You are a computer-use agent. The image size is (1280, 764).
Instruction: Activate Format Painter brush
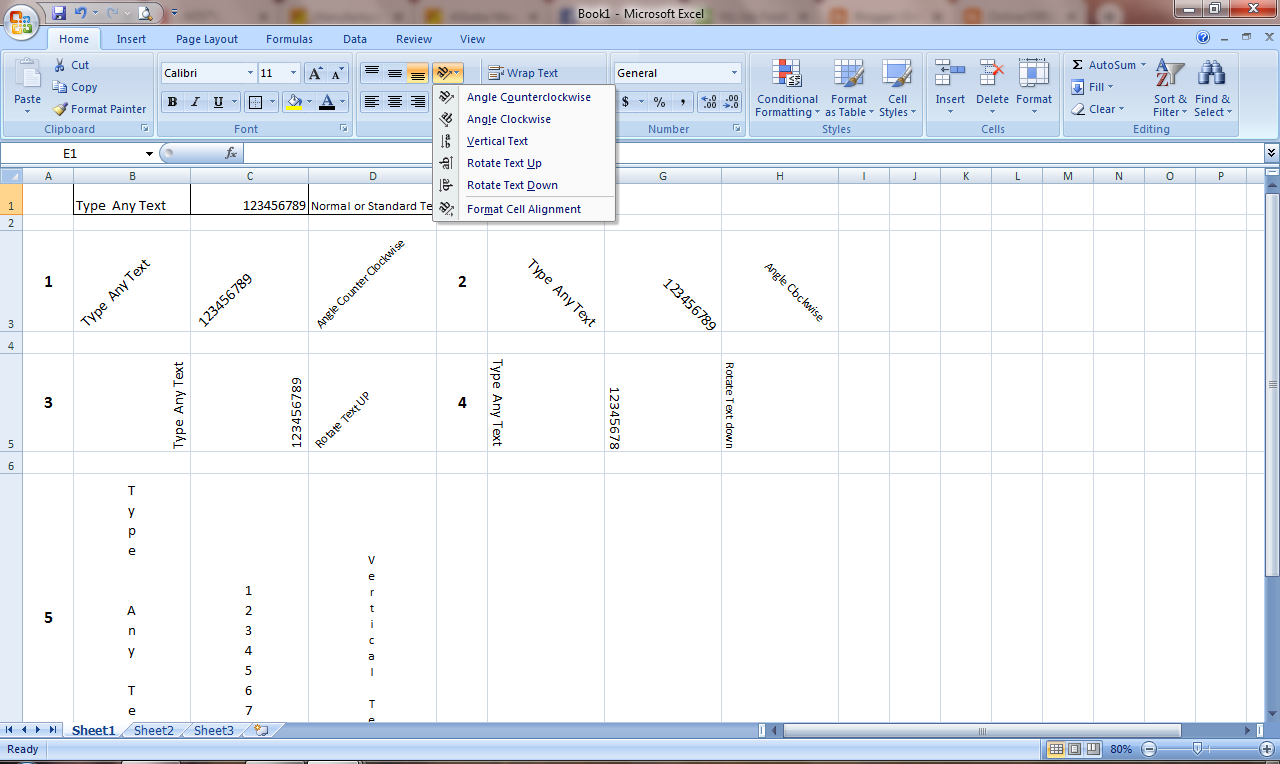[99, 109]
